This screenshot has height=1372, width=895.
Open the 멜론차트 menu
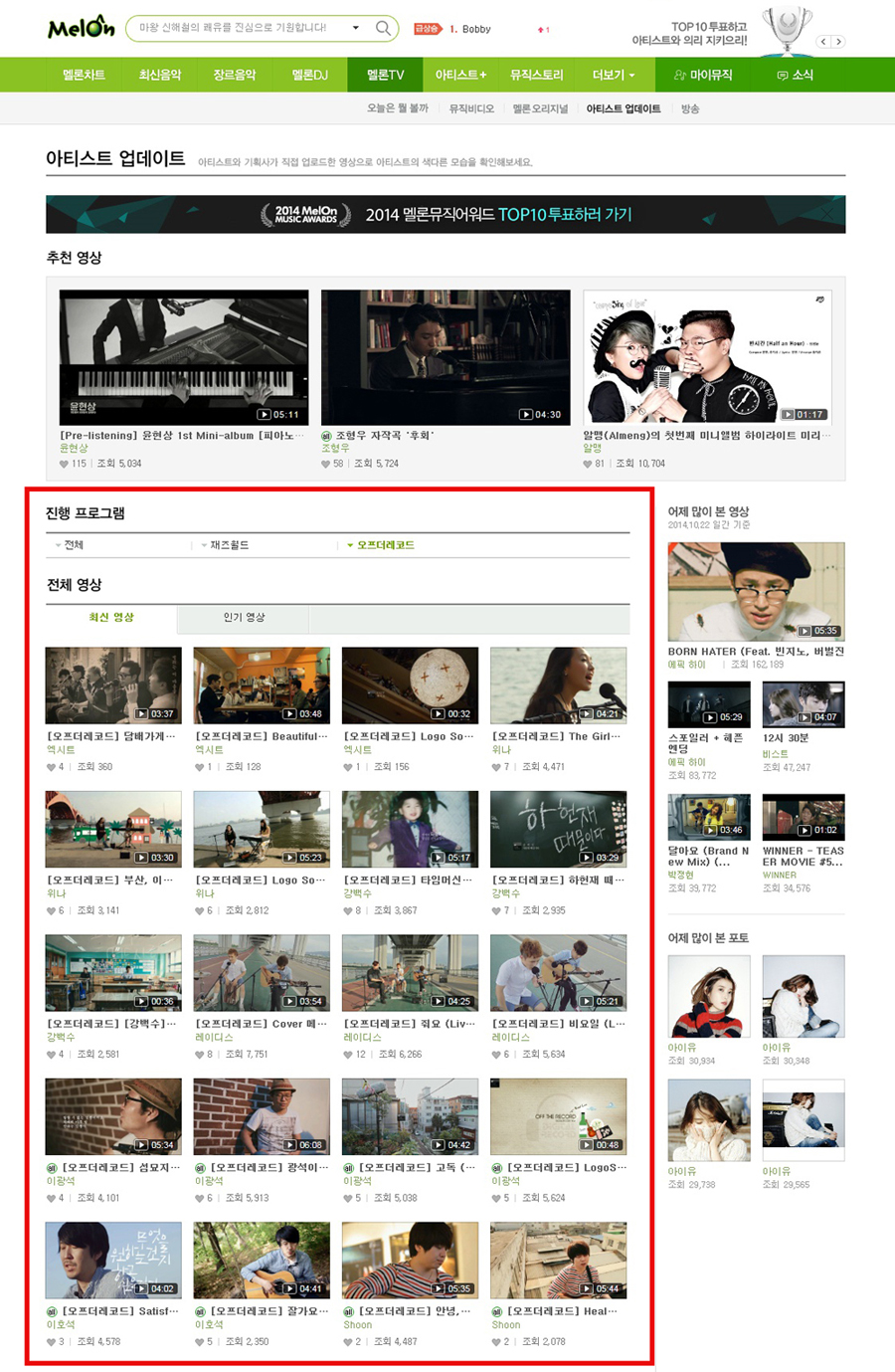click(84, 75)
